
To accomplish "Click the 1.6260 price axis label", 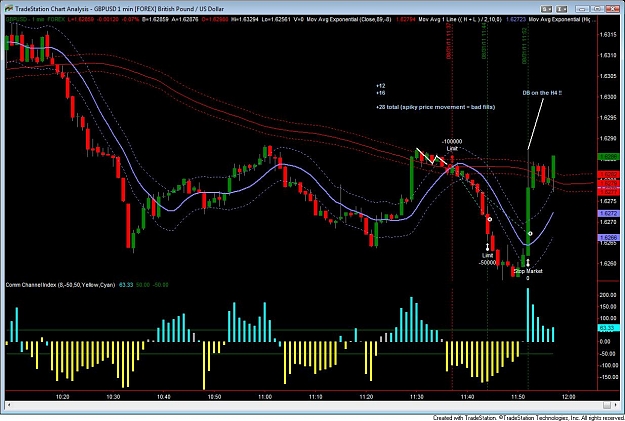I will tap(607, 264).
